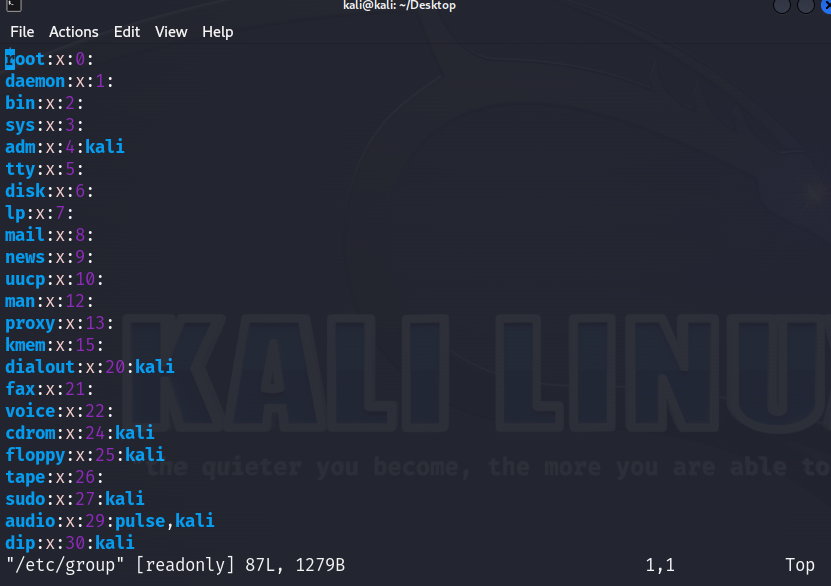Click the floppy:x:25:kali line
Viewport: 831px width, 586px height.
click(x=85, y=455)
